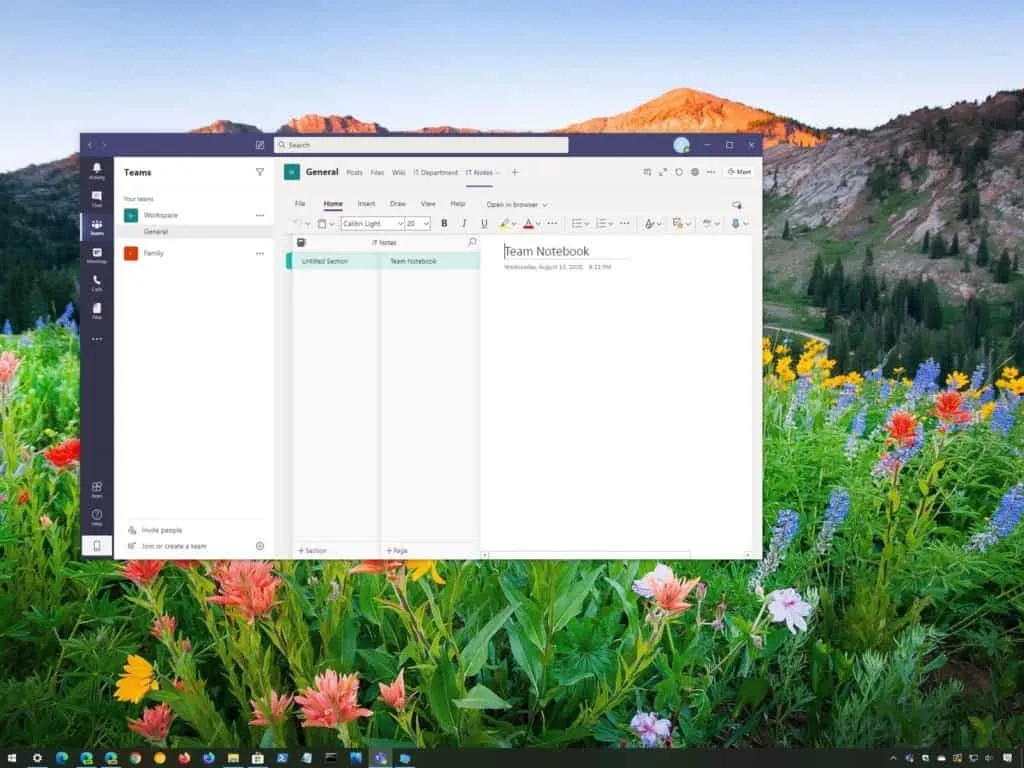Viewport: 1024px width, 768px height.
Task: Expand the Open in browser dropdown
Action: click(544, 204)
